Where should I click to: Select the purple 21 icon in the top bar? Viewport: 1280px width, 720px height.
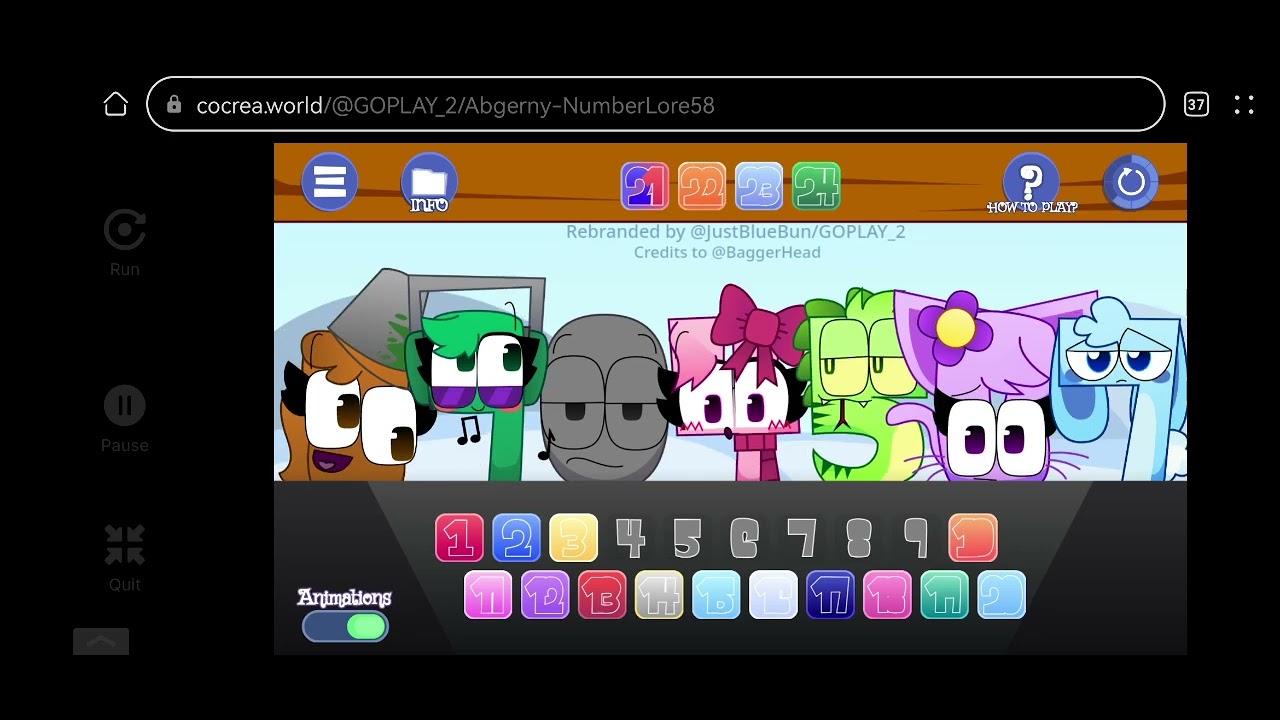[645, 186]
